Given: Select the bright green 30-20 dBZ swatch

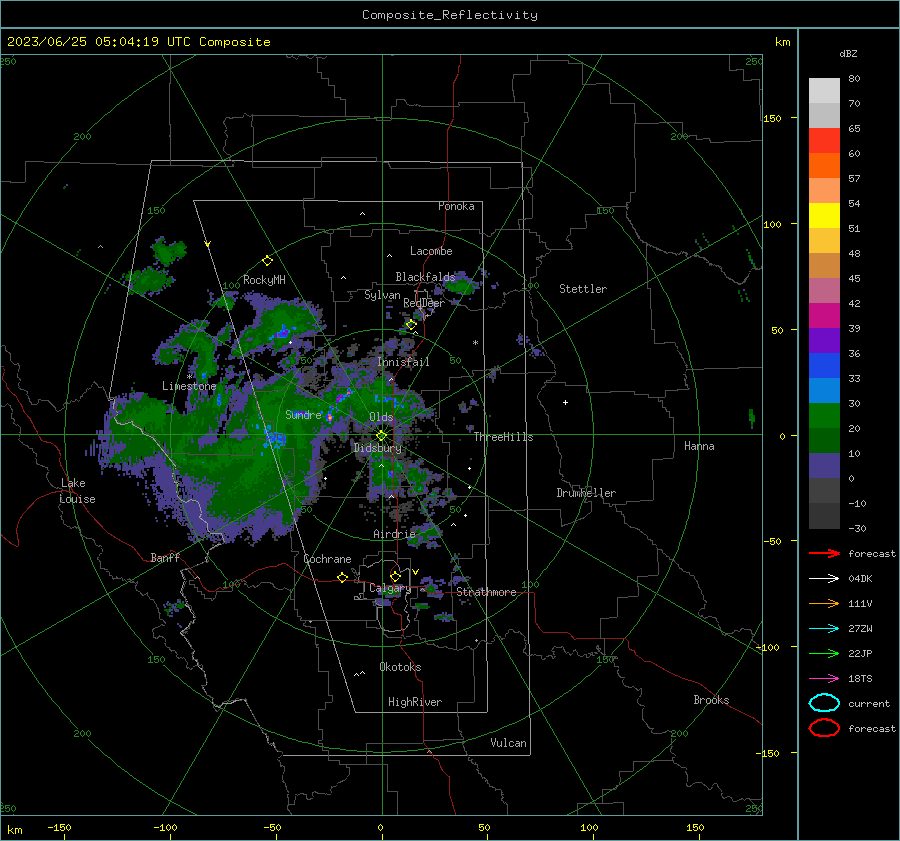Looking at the screenshot, I should (x=824, y=415).
